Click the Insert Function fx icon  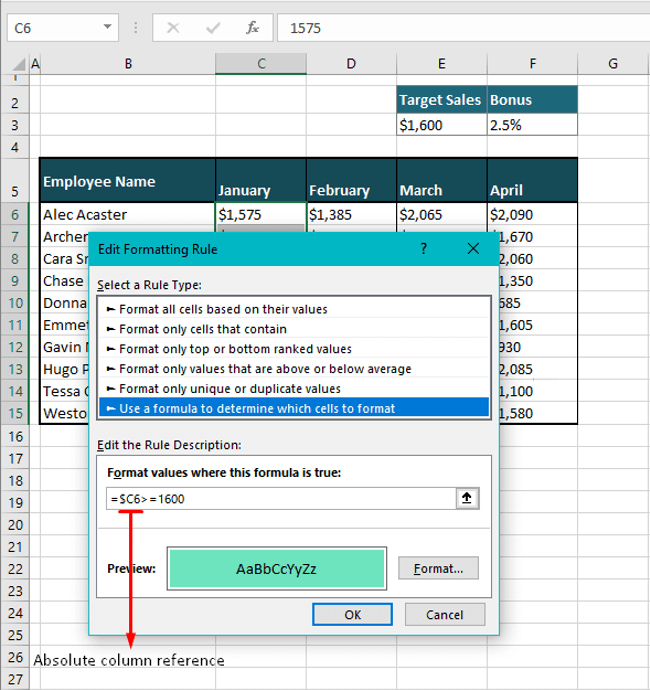click(252, 28)
